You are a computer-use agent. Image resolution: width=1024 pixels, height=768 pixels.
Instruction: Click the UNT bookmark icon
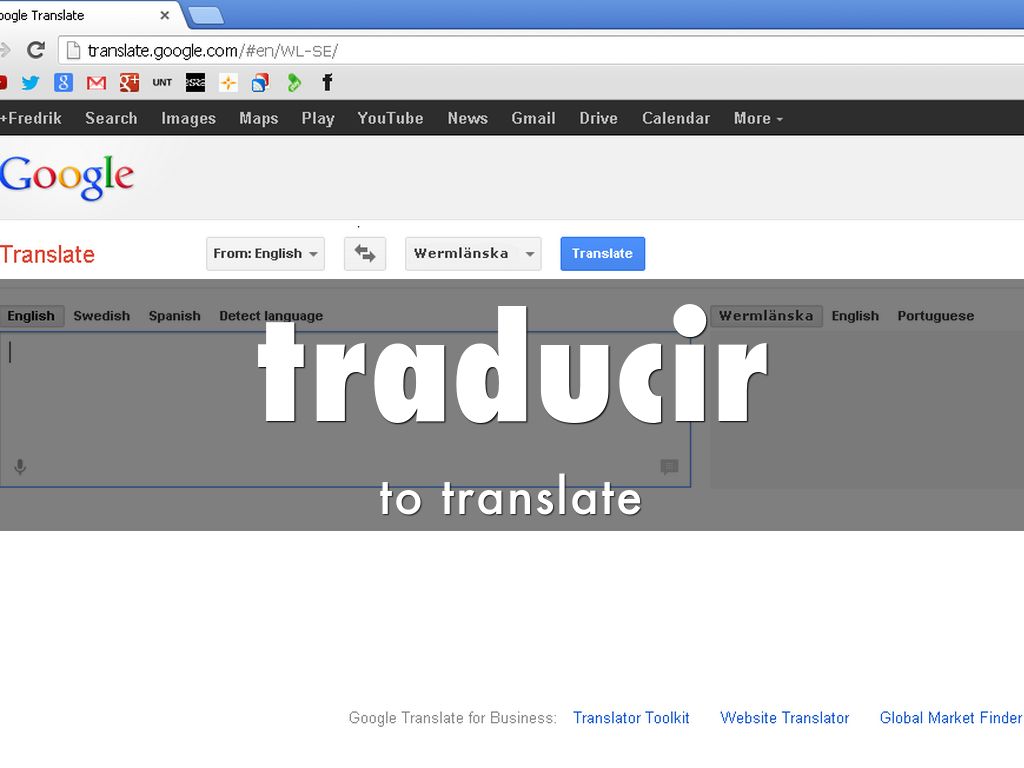[x=162, y=83]
